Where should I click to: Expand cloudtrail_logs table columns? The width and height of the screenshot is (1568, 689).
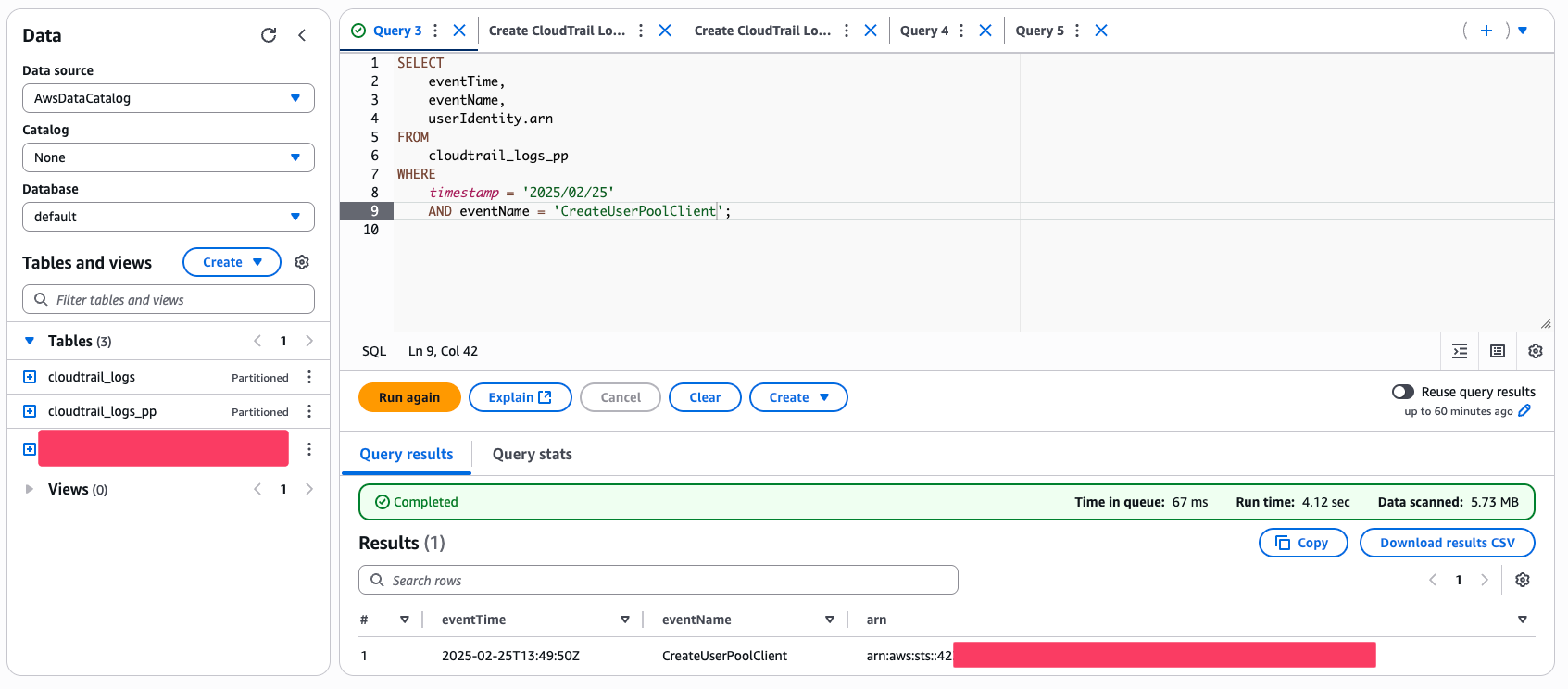[x=30, y=377]
